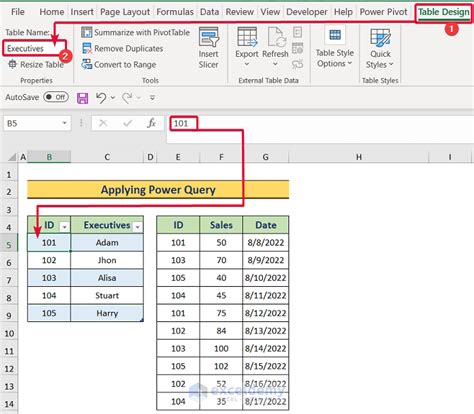Open the Executives column filter dropdown
Viewport: 474px width, 414px height.
tap(137, 227)
